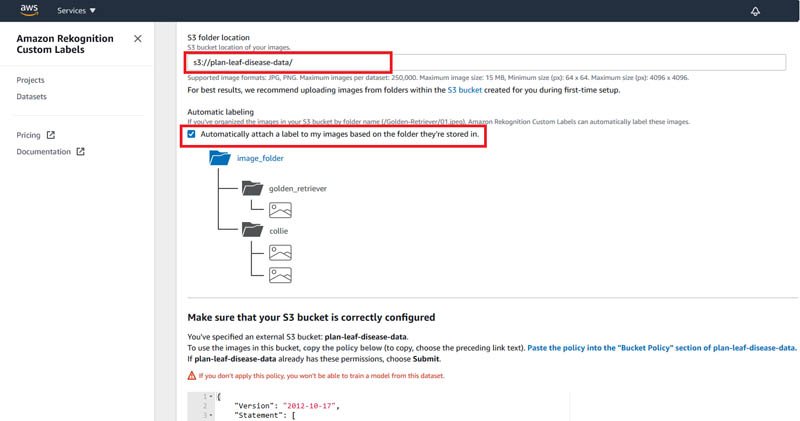Click the collie folder label
800x421 pixels.
279,231
